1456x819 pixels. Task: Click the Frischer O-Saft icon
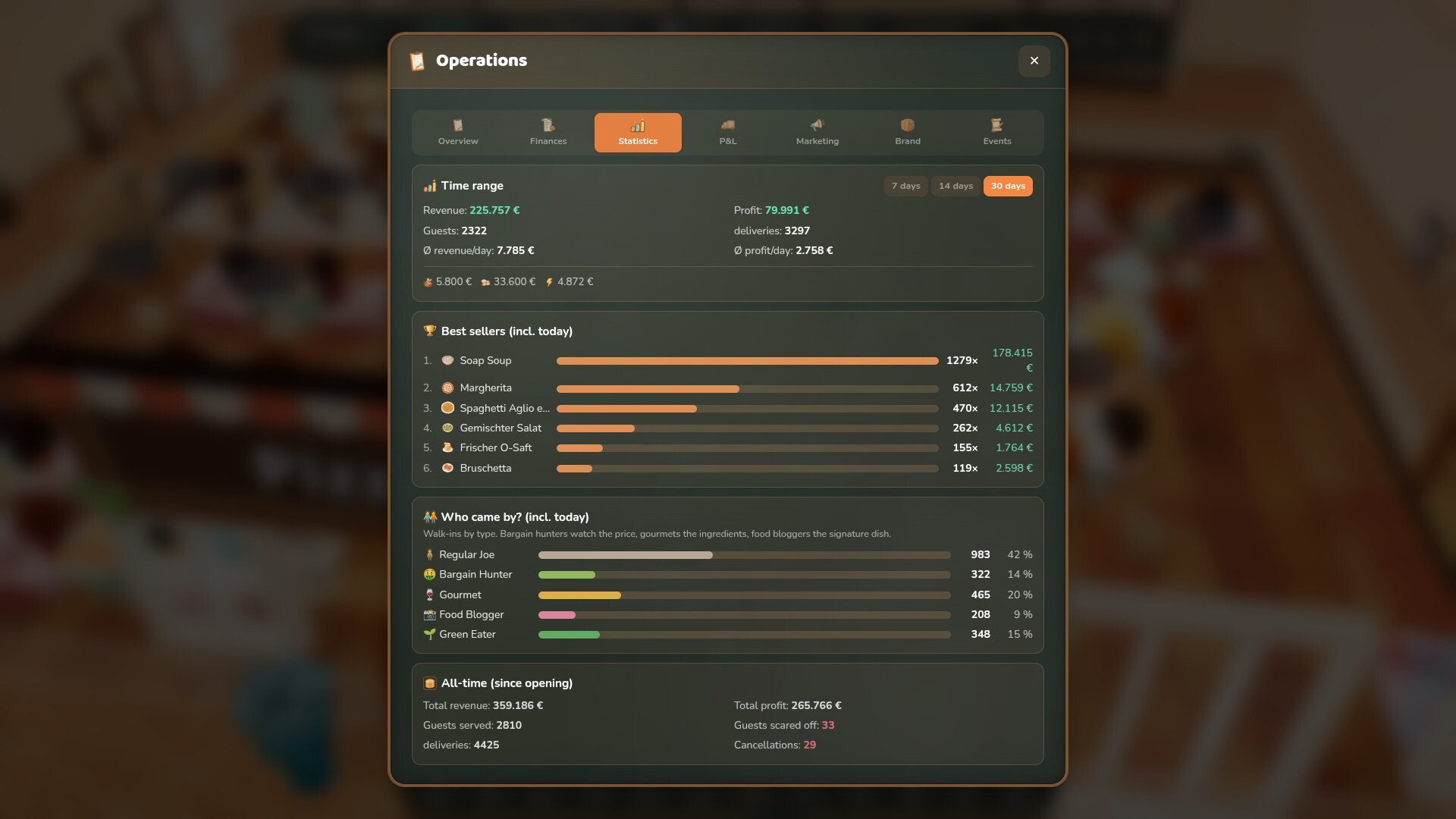(447, 447)
